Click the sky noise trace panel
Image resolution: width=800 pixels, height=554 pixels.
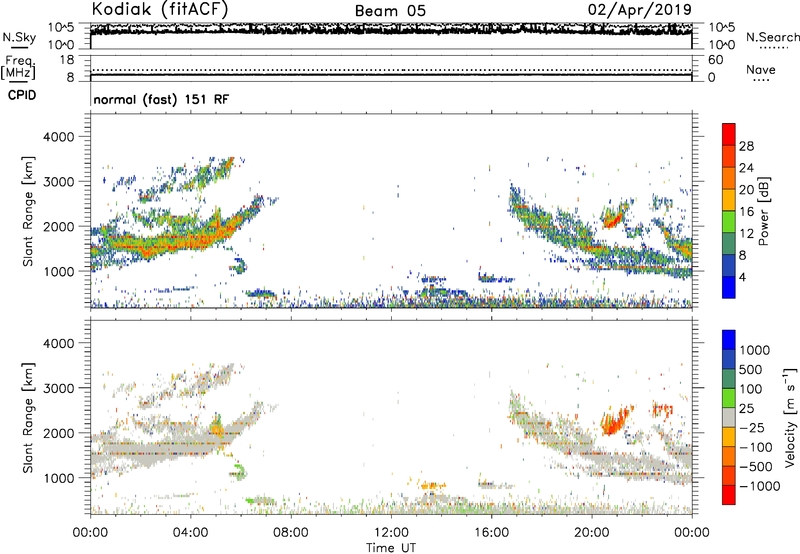click(x=391, y=36)
